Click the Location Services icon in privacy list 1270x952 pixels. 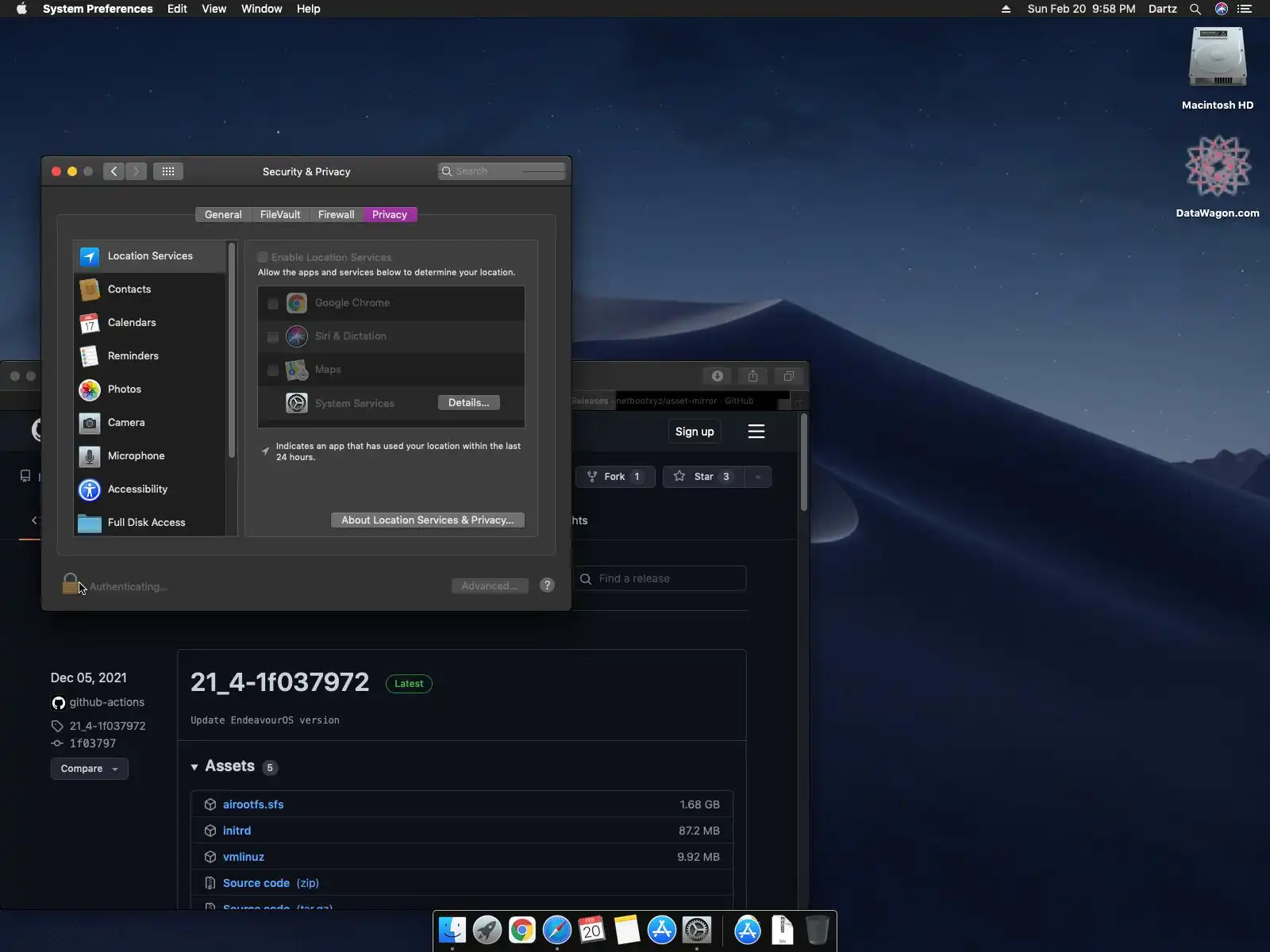(x=90, y=256)
